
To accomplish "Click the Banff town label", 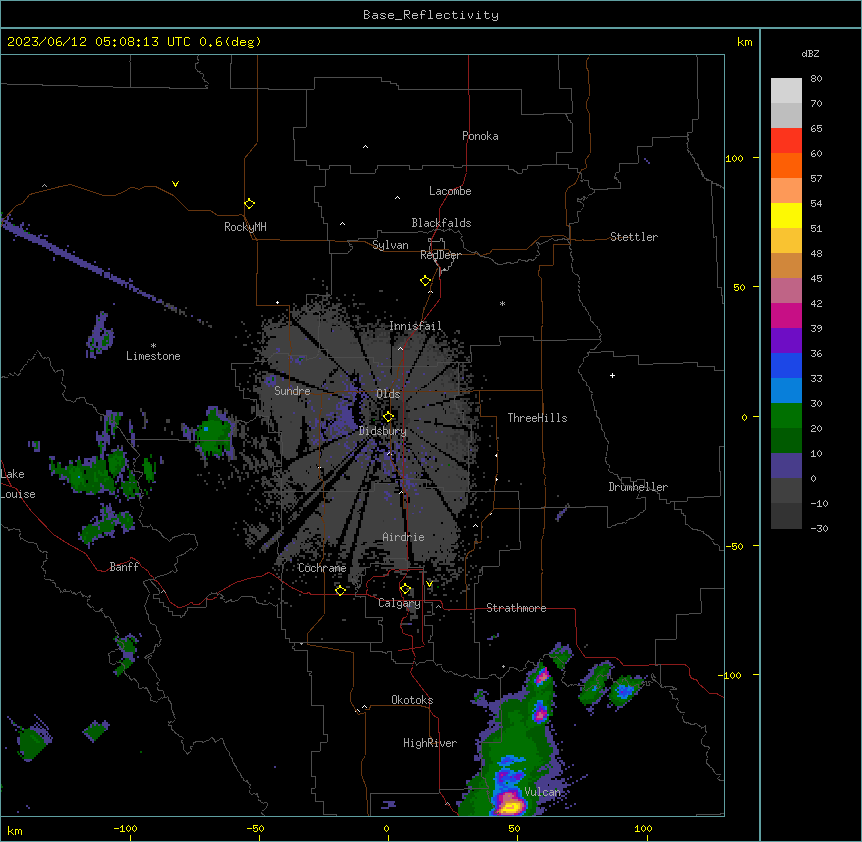I will pos(124,567).
